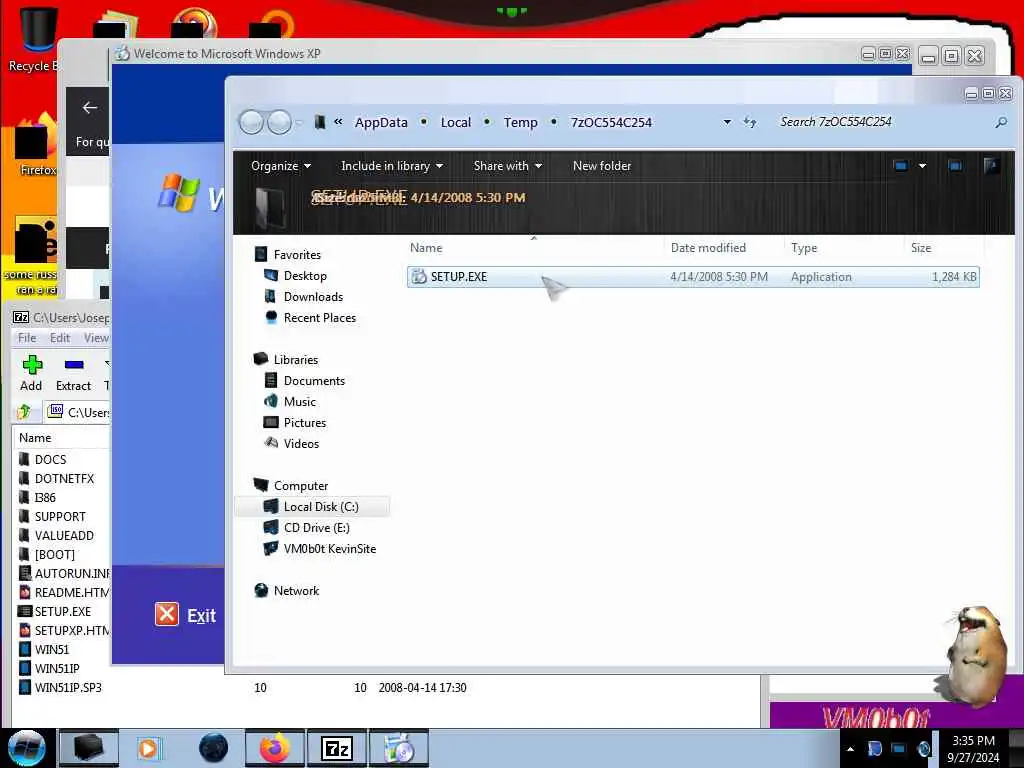Show hidden system tray icons arrow
The height and width of the screenshot is (768, 1024).
tap(850, 748)
